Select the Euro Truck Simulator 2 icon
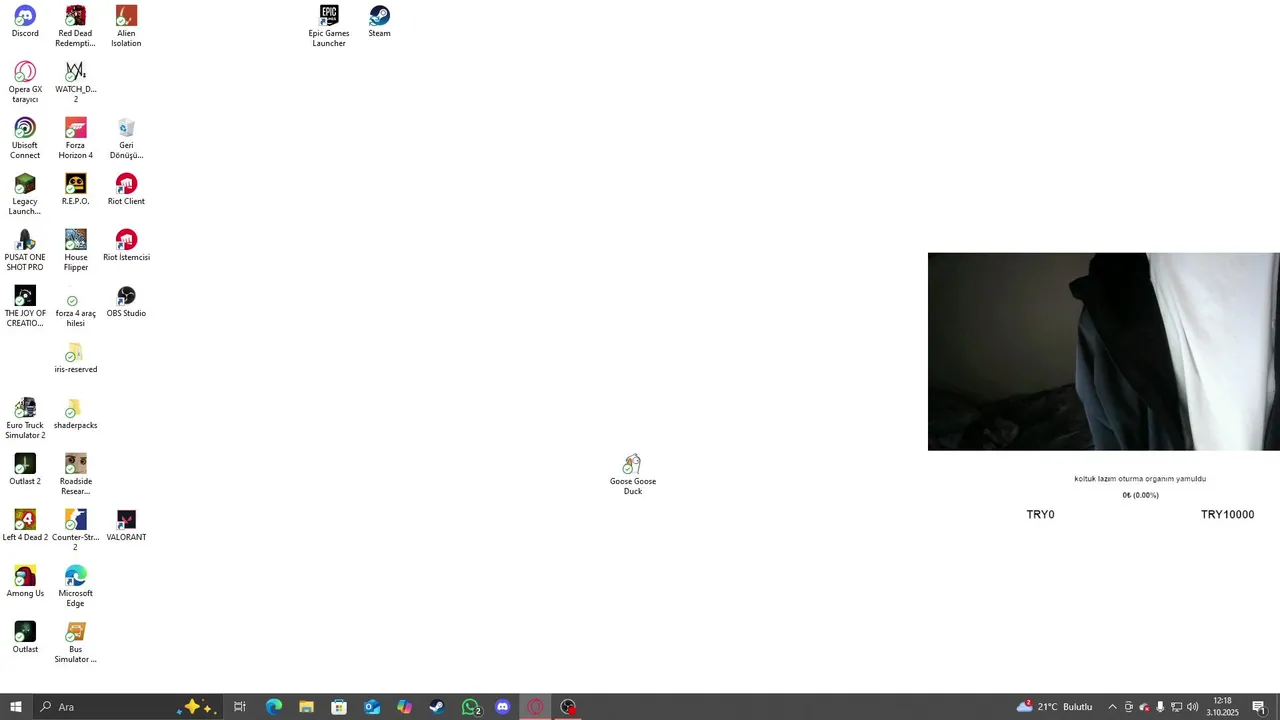The height and width of the screenshot is (720, 1280). pyautogui.click(x=25, y=418)
